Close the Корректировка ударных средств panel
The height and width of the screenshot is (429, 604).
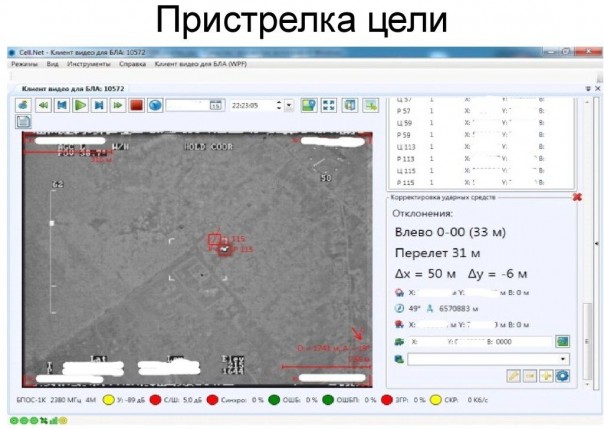coord(577,197)
